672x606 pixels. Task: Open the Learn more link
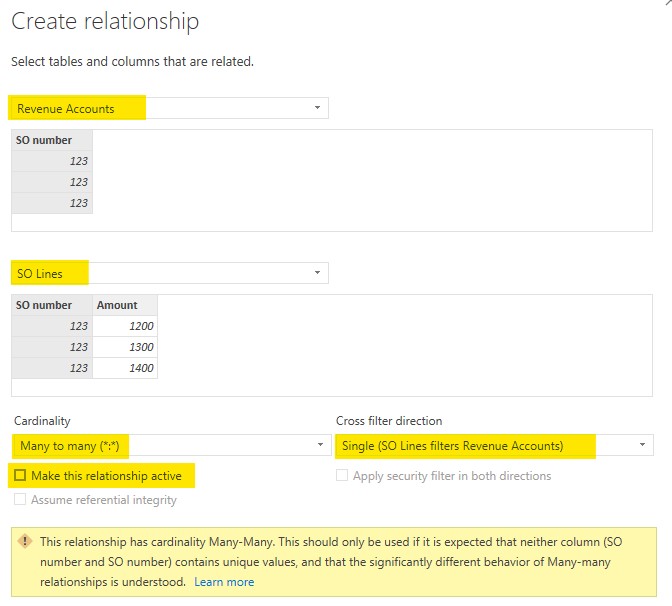click(x=224, y=582)
